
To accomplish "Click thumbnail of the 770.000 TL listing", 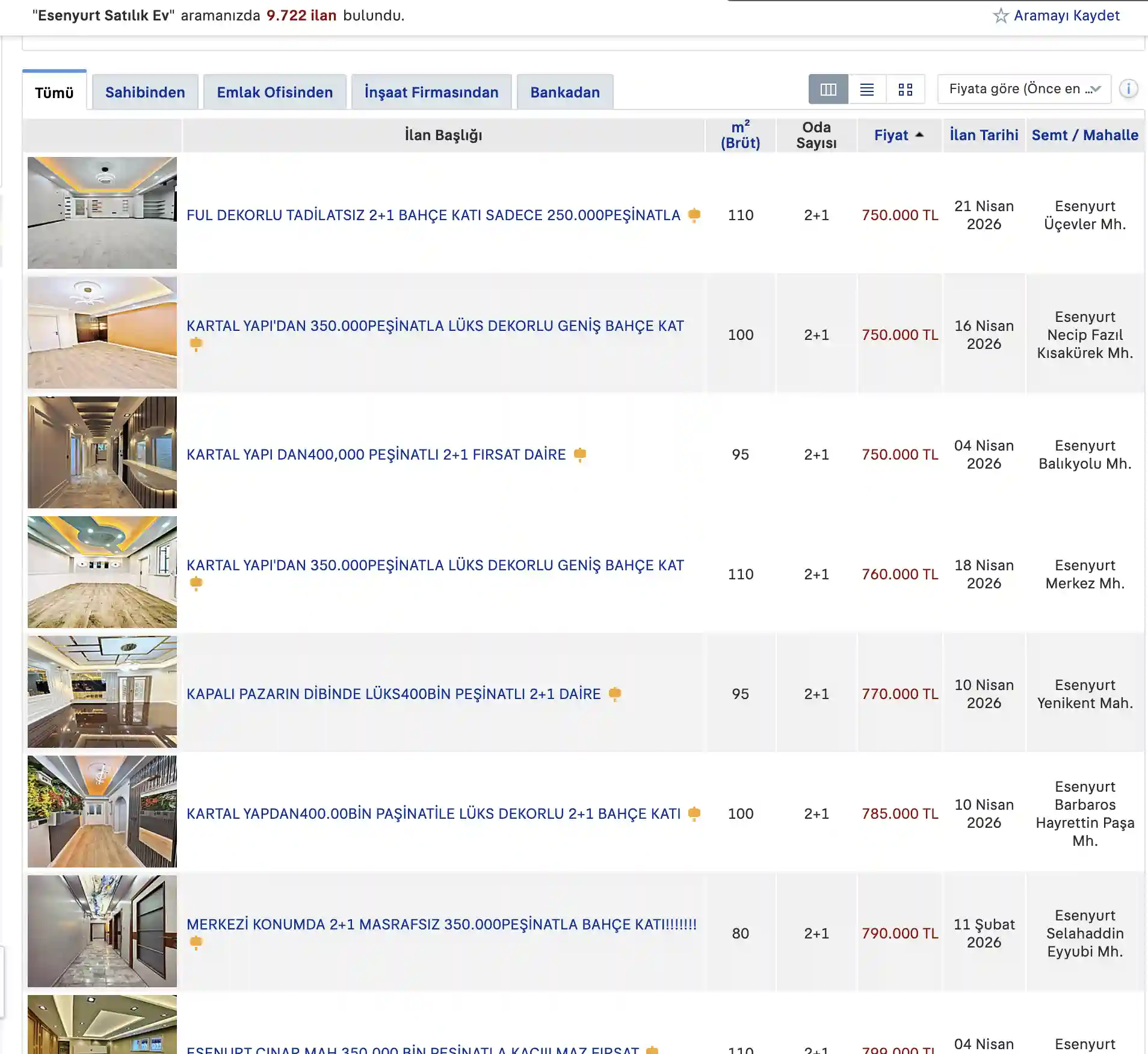I will click(x=102, y=692).
